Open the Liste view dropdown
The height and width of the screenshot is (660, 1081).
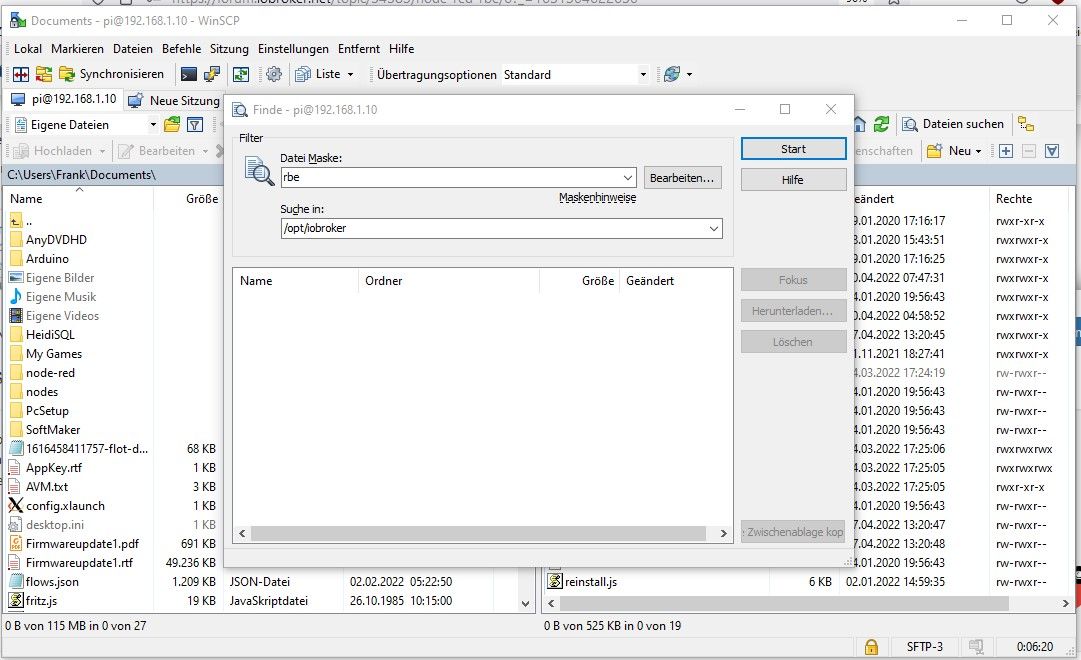coord(349,74)
